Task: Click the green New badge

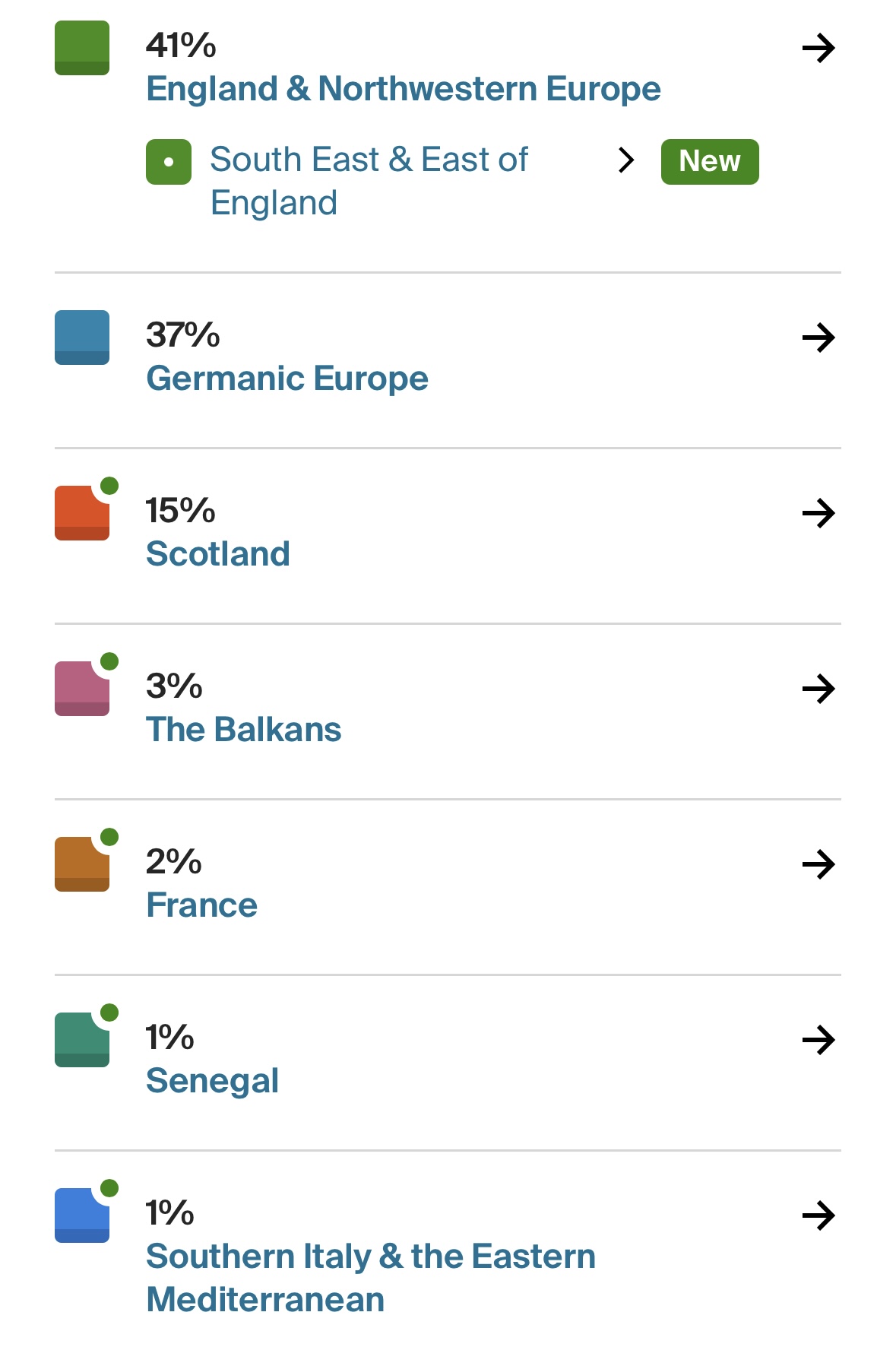Action: (x=709, y=161)
